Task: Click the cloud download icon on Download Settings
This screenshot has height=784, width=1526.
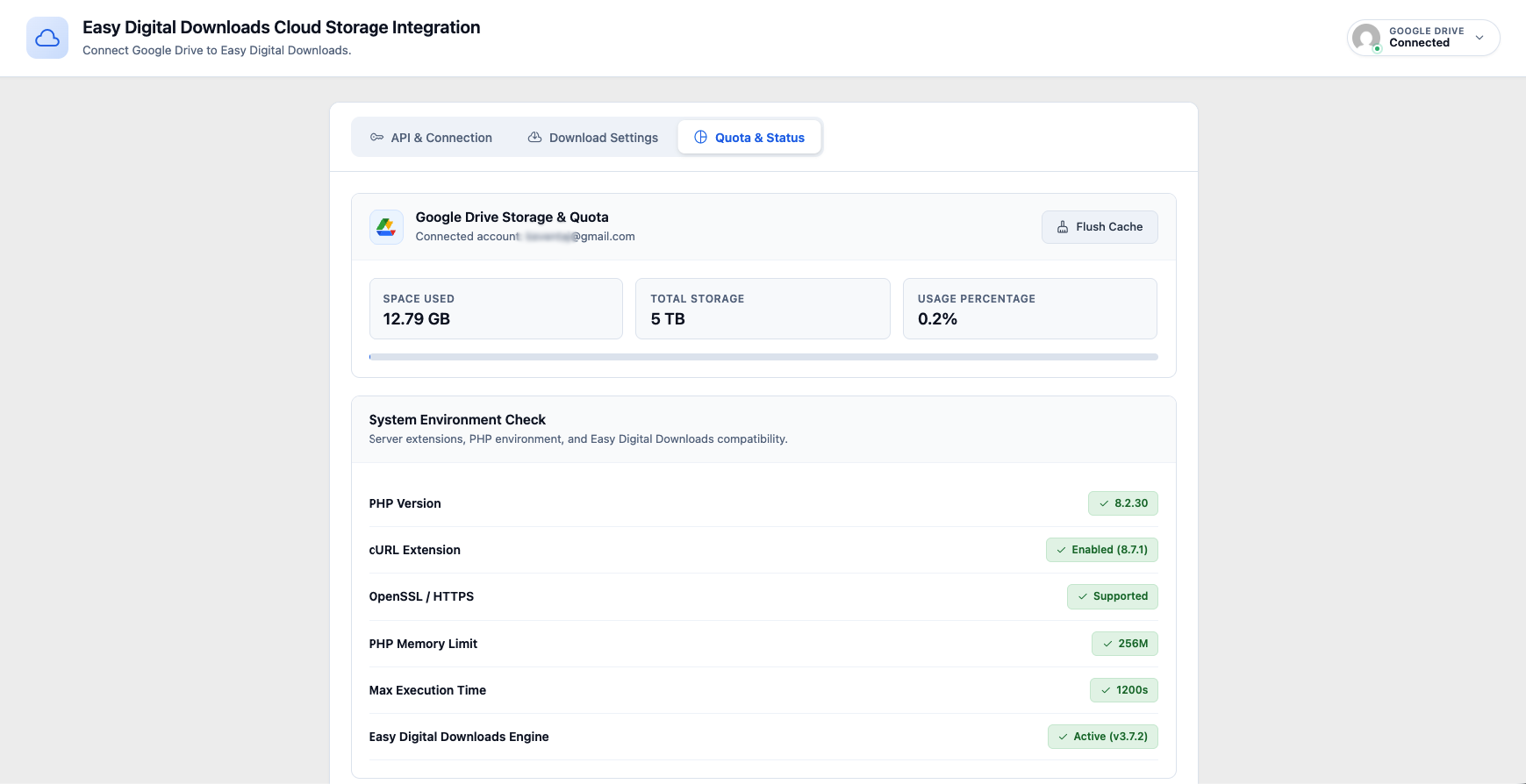Action: 534,138
